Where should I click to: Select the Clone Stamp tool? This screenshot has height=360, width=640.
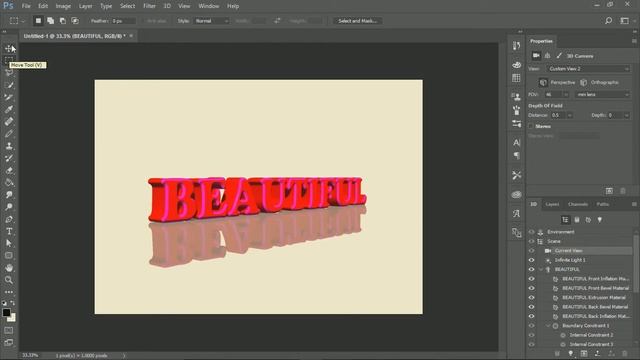pos(9,146)
